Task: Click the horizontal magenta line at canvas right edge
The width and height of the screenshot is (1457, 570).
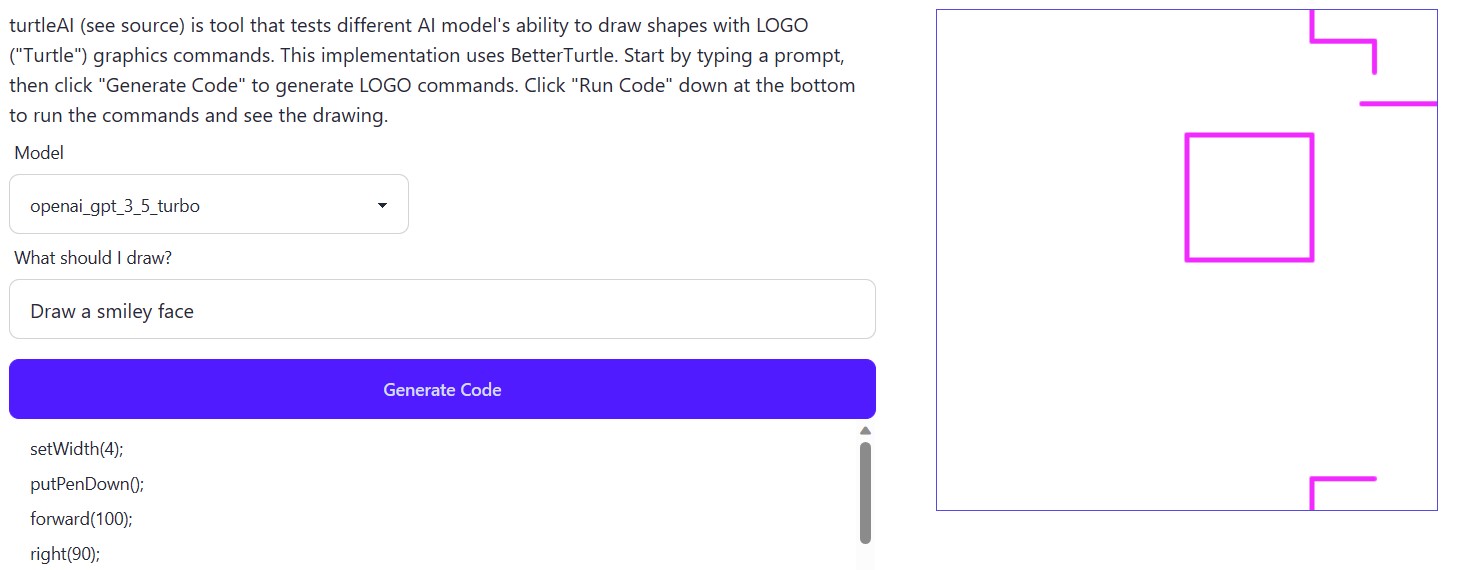Action: coord(1398,103)
